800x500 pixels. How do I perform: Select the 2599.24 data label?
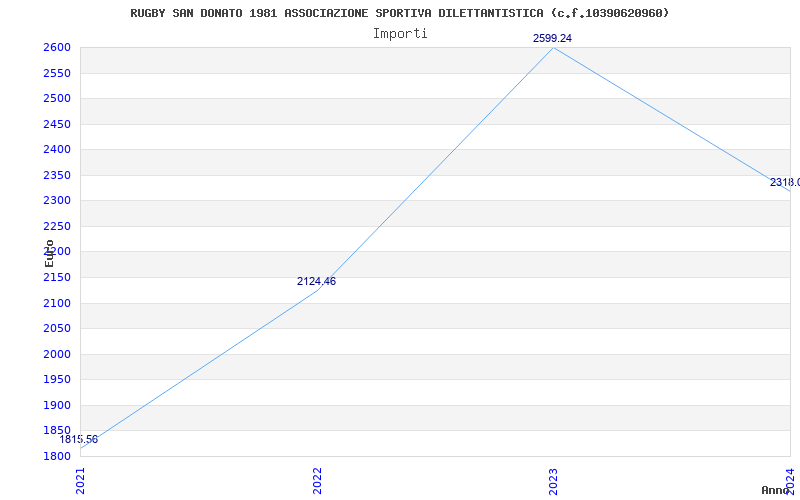(x=553, y=38)
